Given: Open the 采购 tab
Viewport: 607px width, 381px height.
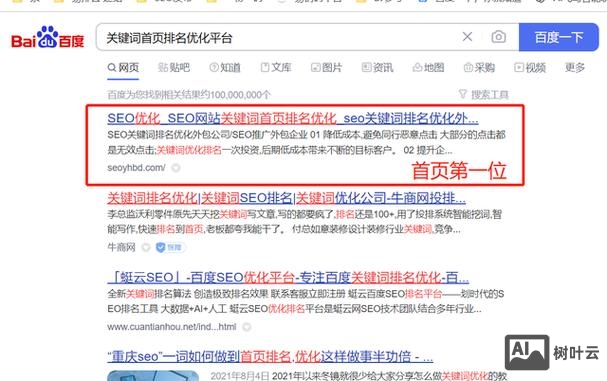Looking at the screenshot, I should [x=479, y=68].
